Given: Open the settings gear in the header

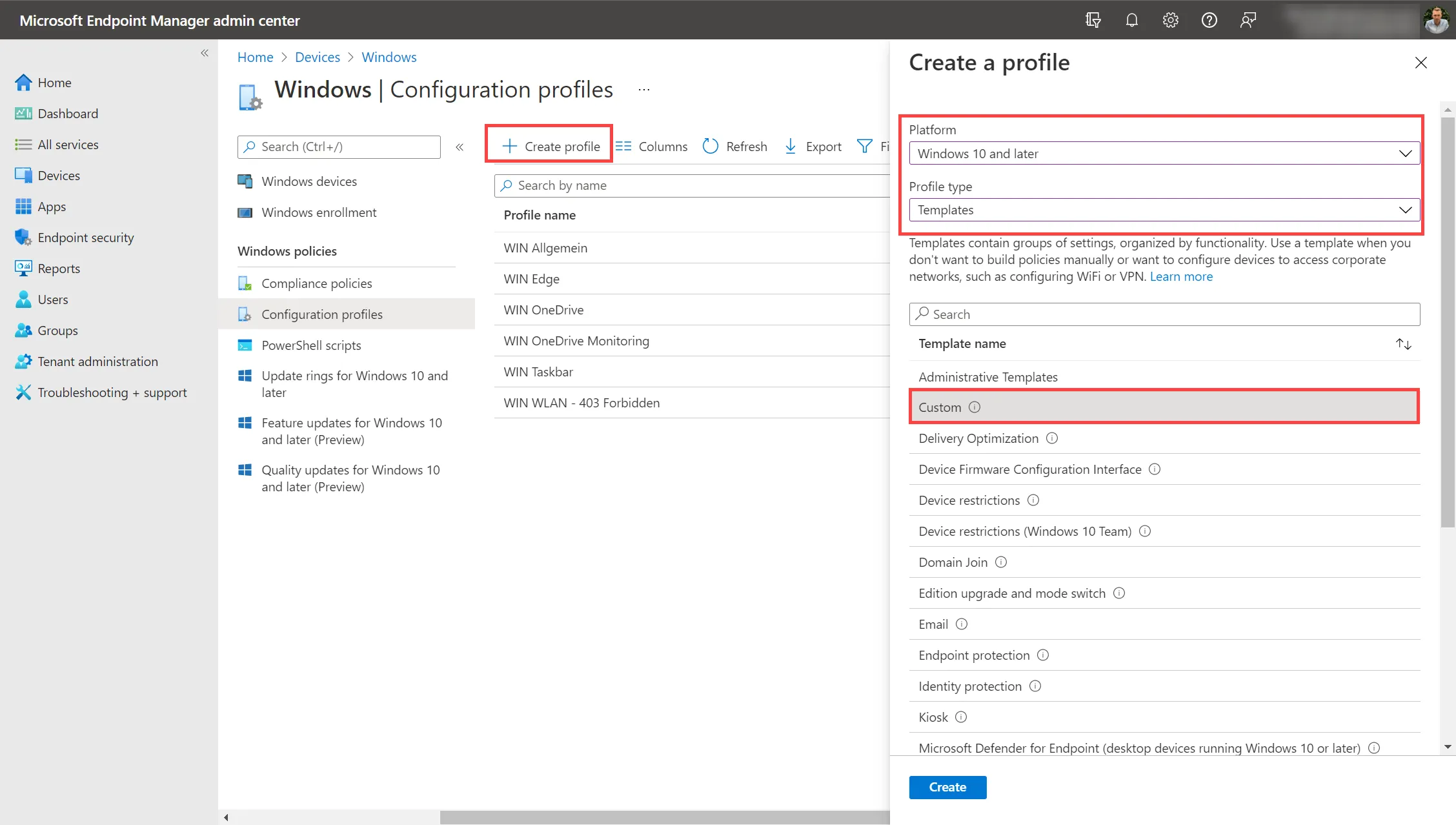Looking at the screenshot, I should click(x=1170, y=20).
